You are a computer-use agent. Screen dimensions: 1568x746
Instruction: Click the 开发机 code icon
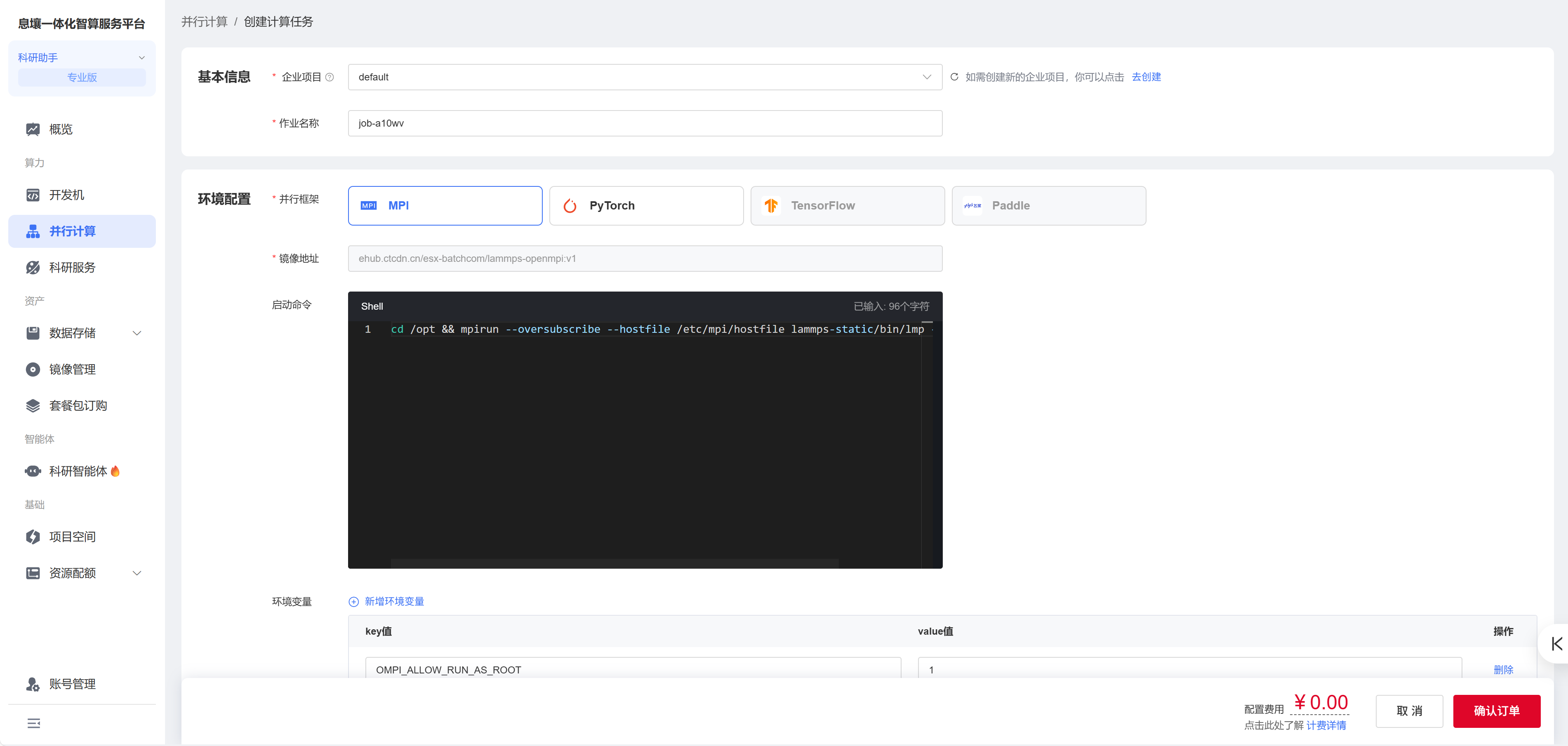pyautogui.click(x=33, y=195)
